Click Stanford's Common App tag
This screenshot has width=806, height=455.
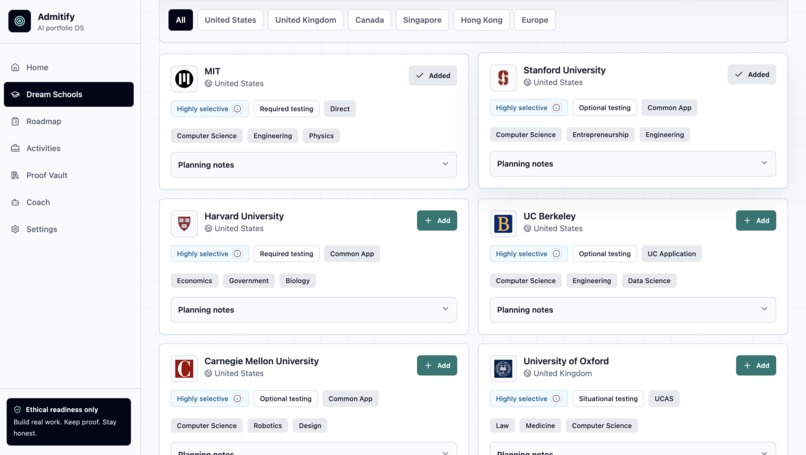tap(669, 108)
